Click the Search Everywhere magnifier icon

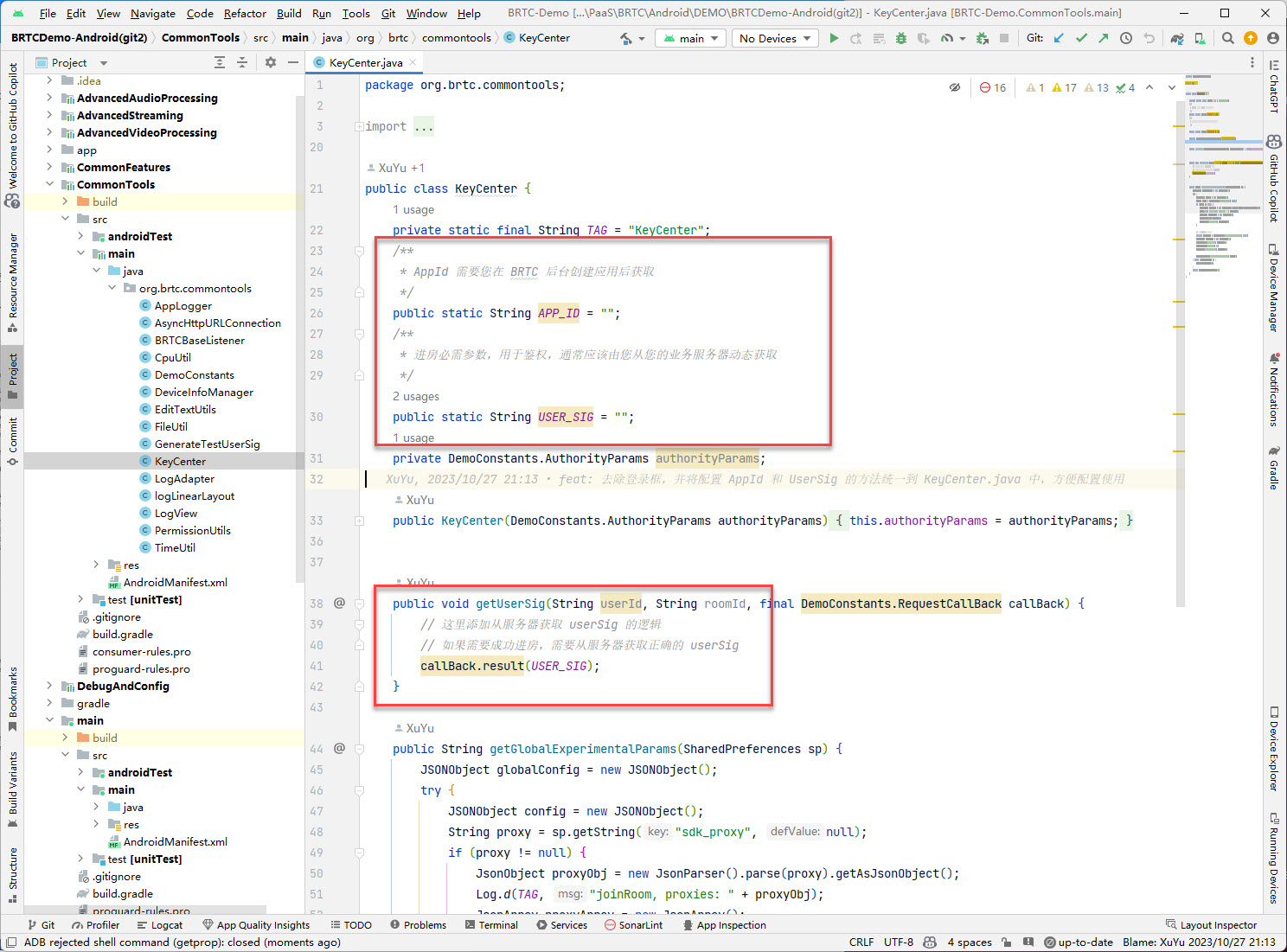1228,38
